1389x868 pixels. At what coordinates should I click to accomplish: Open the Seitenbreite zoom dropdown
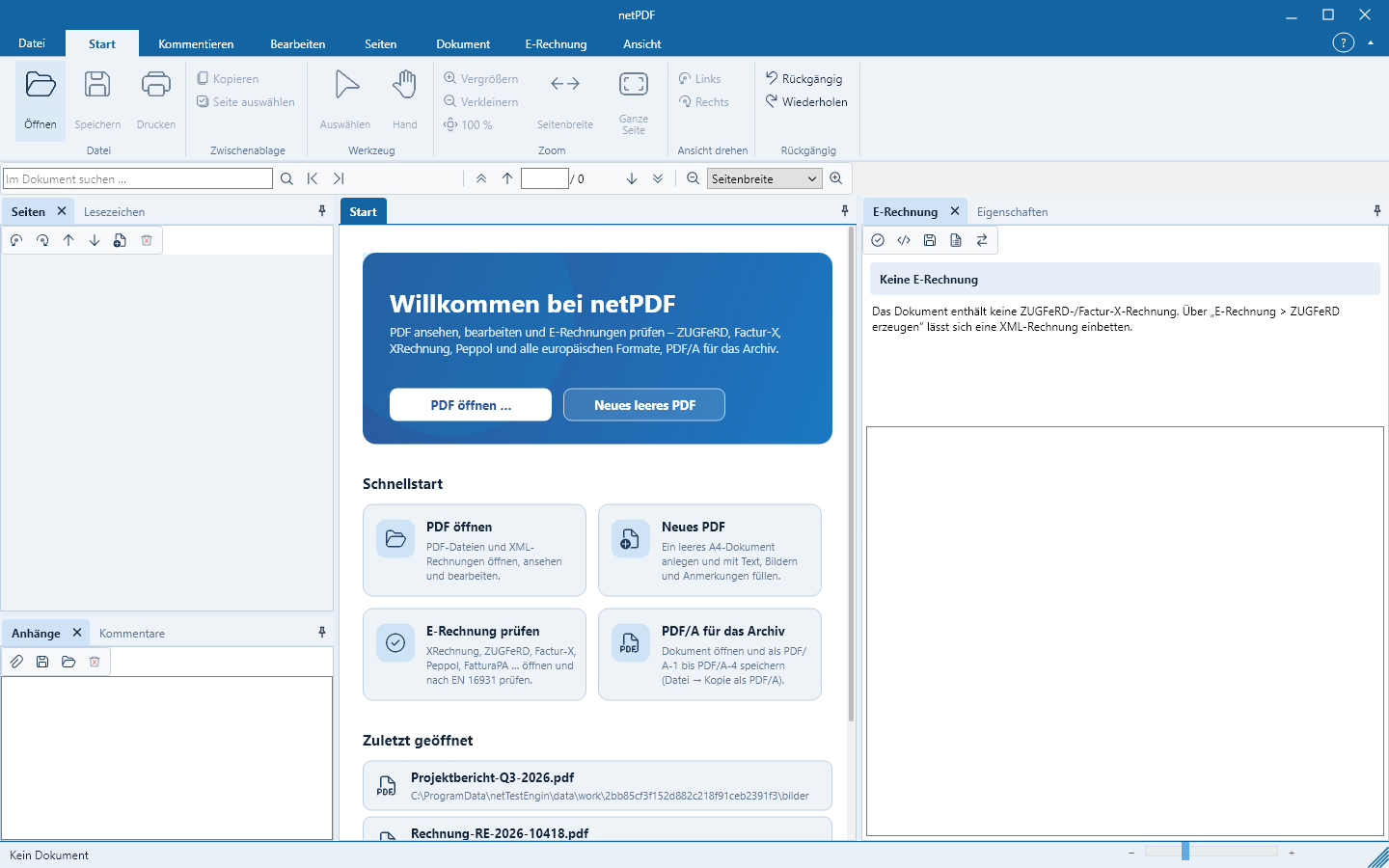pyautogui.click(x=765, y=178)
